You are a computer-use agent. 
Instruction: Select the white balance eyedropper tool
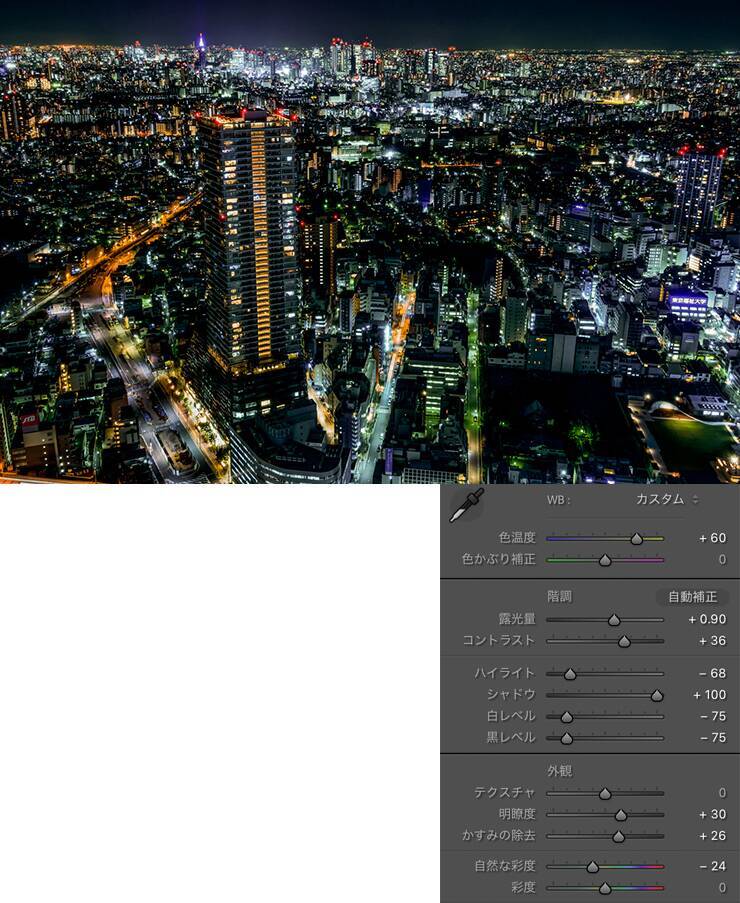tap(466, 505)
